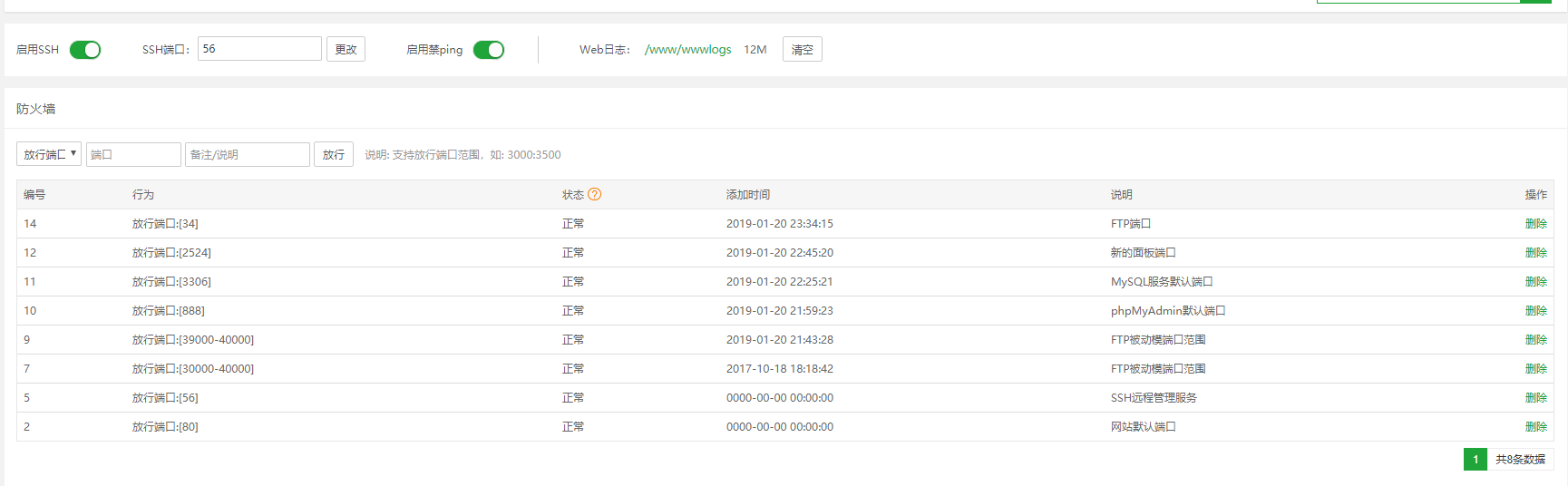Click the timestamp 2019-01-20 23:34:15
Screen dimensions: 1568x486
pos(780,224)
